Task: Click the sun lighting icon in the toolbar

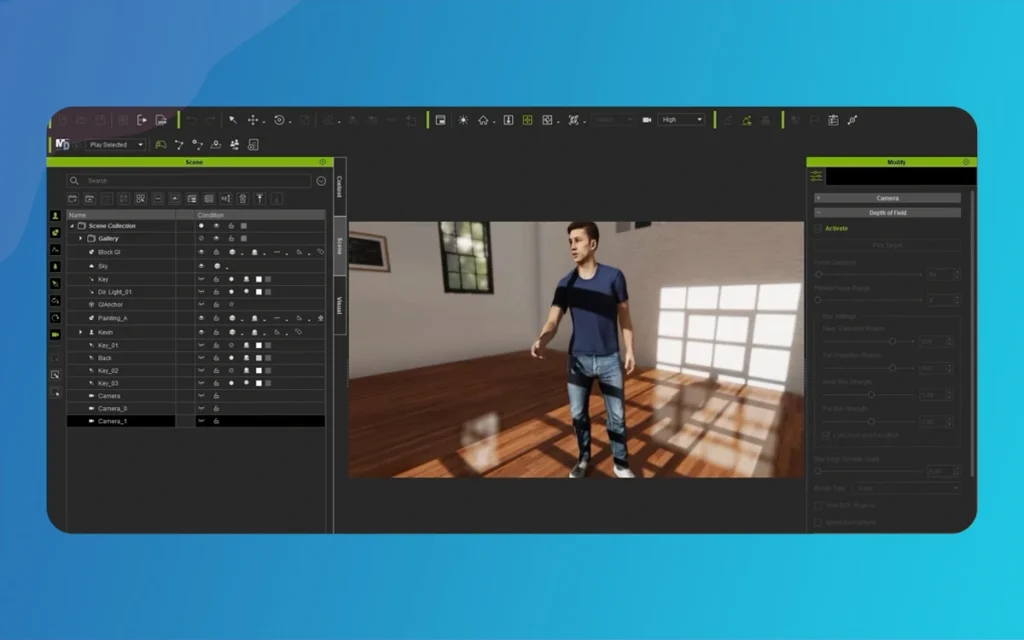Action: click(x=463, y=120)
